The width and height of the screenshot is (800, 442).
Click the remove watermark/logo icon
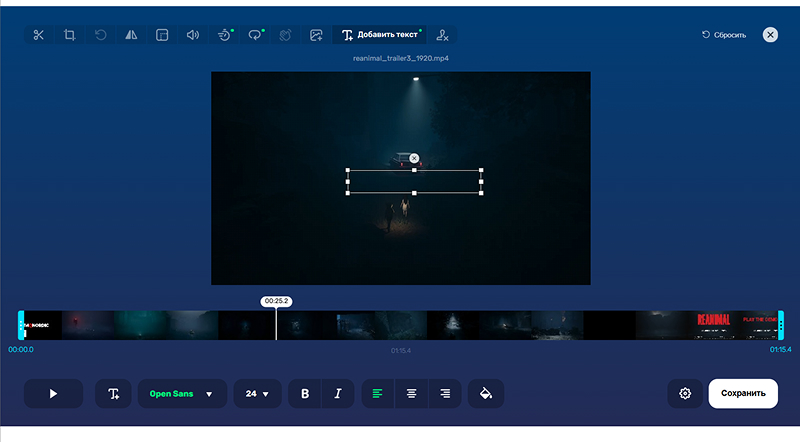click(x=443, y=35)
